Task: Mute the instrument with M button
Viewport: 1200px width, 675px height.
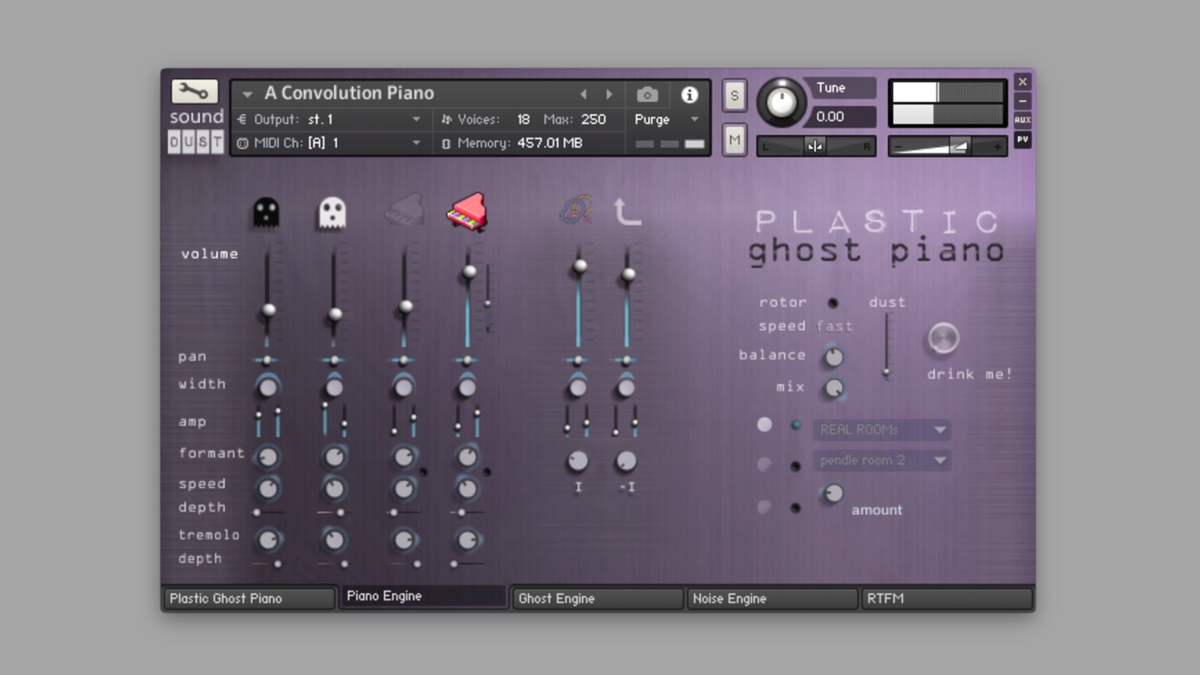Action: click(x=735, y=140)
